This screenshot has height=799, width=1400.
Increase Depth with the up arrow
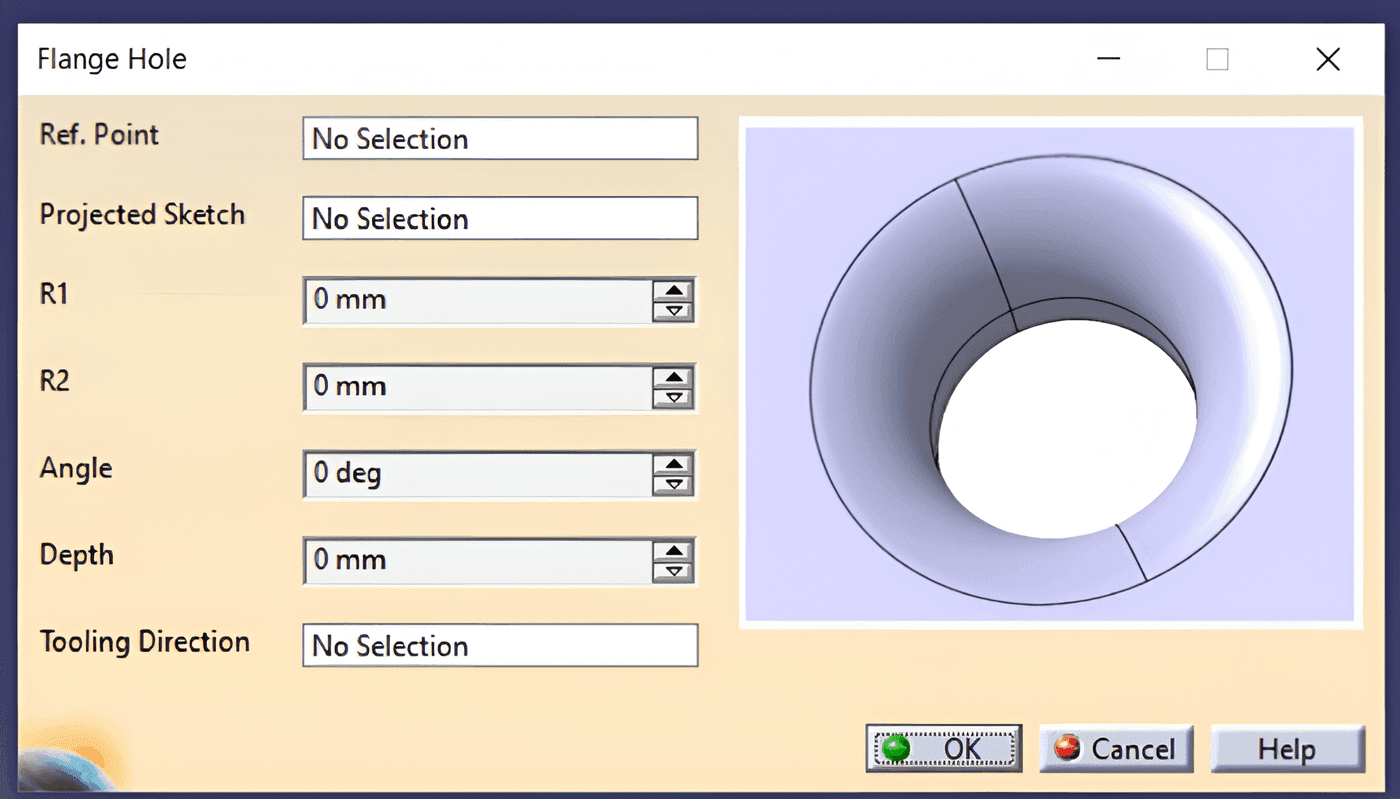coord(674,551)
